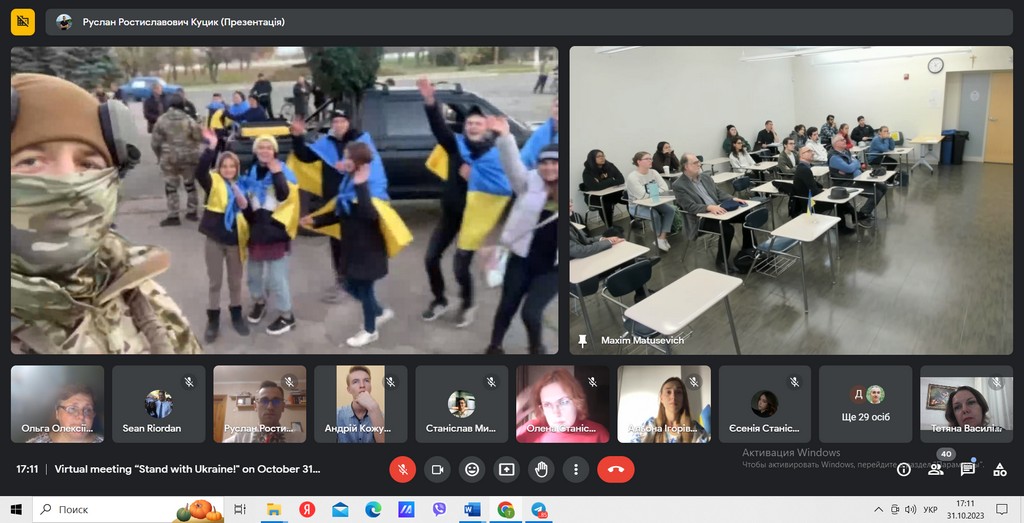Unmute the microphone in the call bar
Screen dimensions: 1024x523
click(402, 469)
